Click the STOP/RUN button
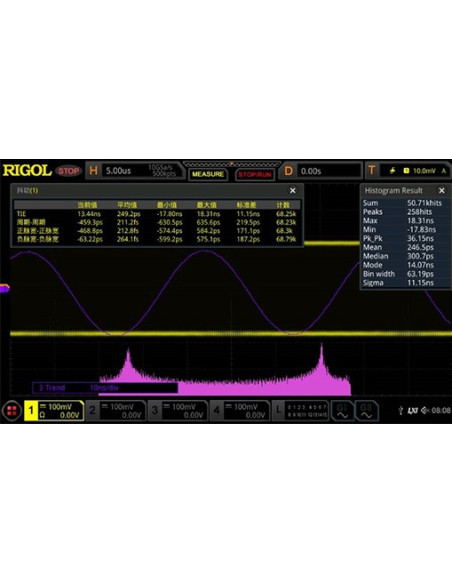This screenshot has height=584, width=452. [x=255, y=174]
